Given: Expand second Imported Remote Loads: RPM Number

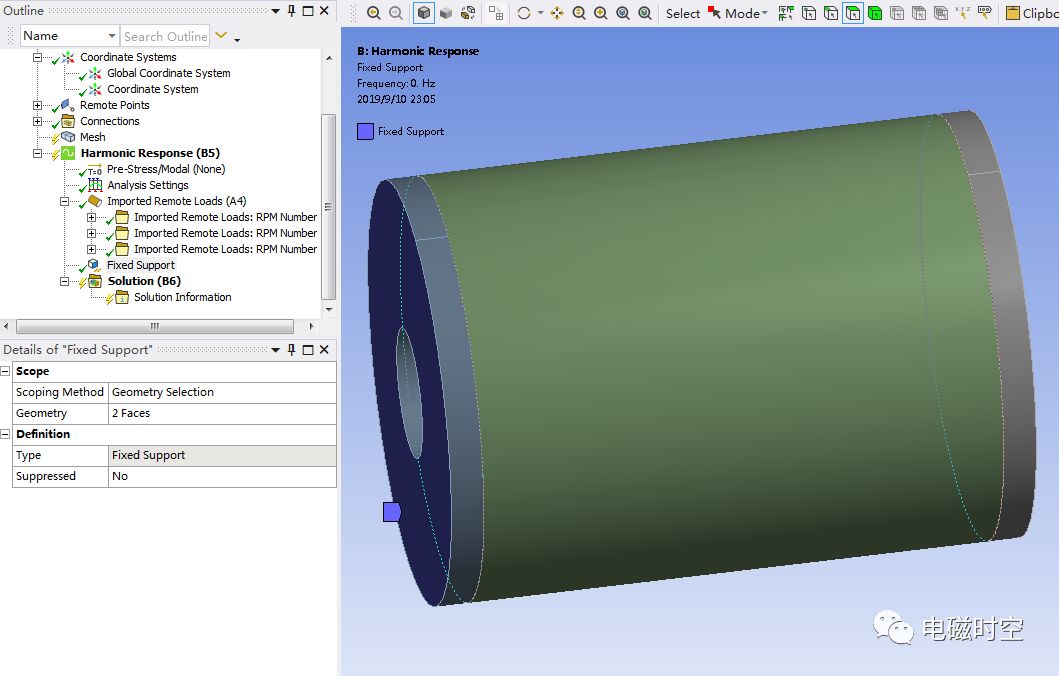Looking at the screenshot, I should (x=92, y=233).
